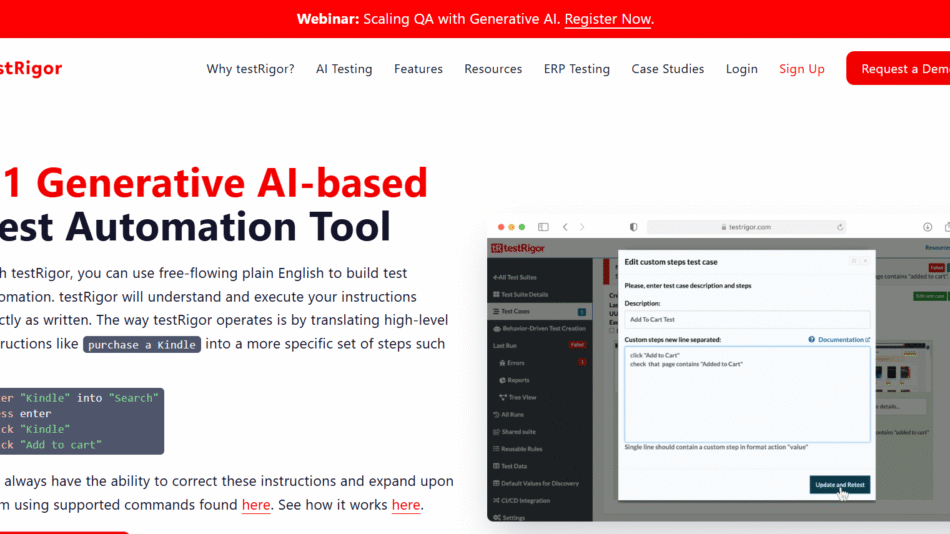Click the browser back arrow
The width and height of the screenshot is (950, 534).
(x=565, y=227)
